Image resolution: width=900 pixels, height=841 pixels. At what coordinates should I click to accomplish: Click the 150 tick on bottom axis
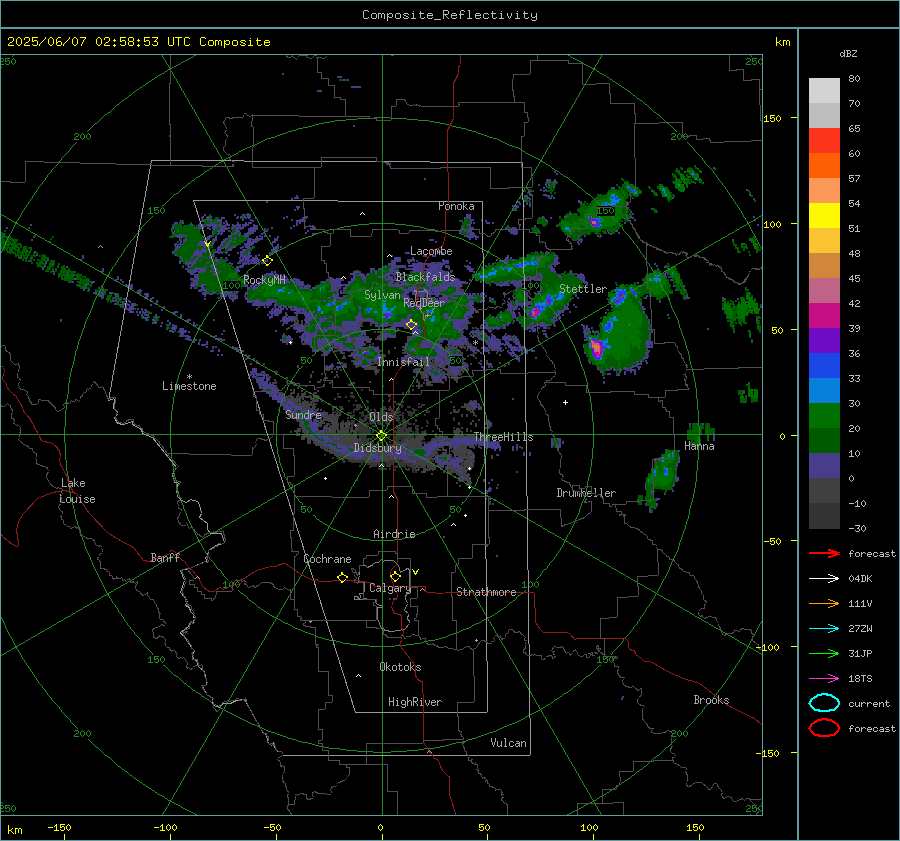[x=695, y=827]
